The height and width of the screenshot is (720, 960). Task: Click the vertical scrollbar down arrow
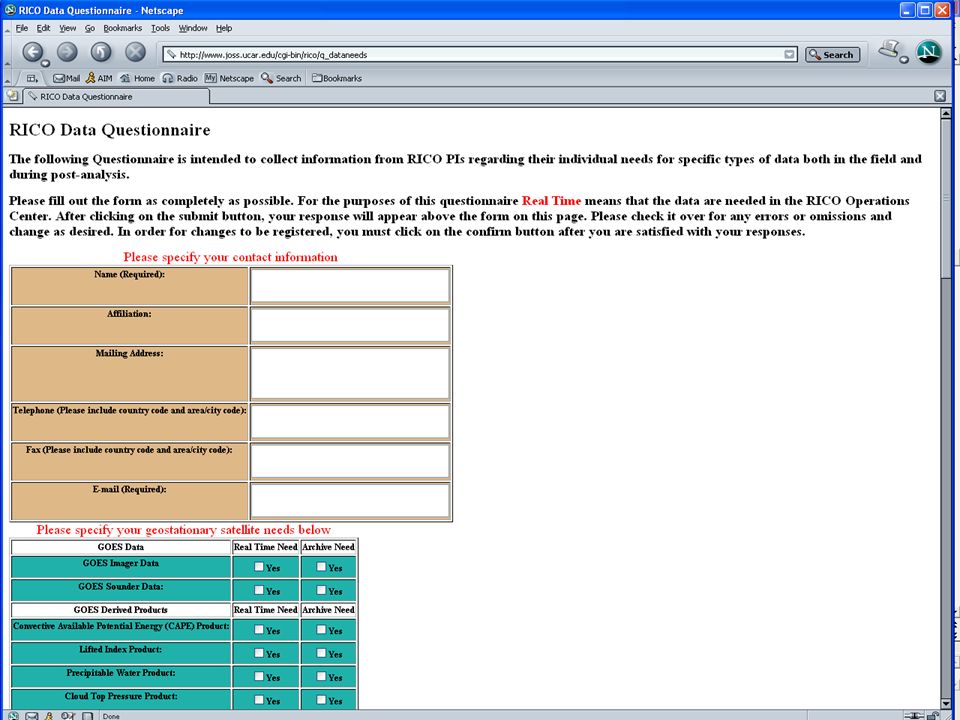click(x=946, y=703)
